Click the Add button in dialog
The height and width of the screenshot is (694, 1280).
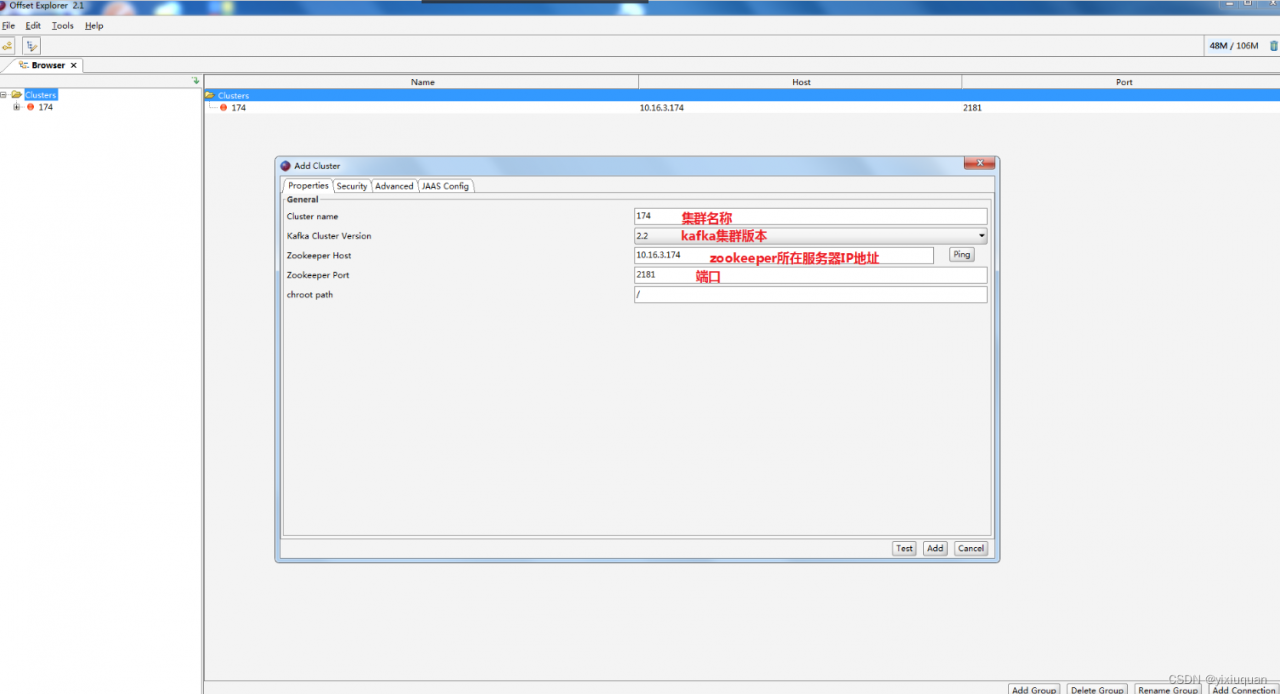coord(935,548)
